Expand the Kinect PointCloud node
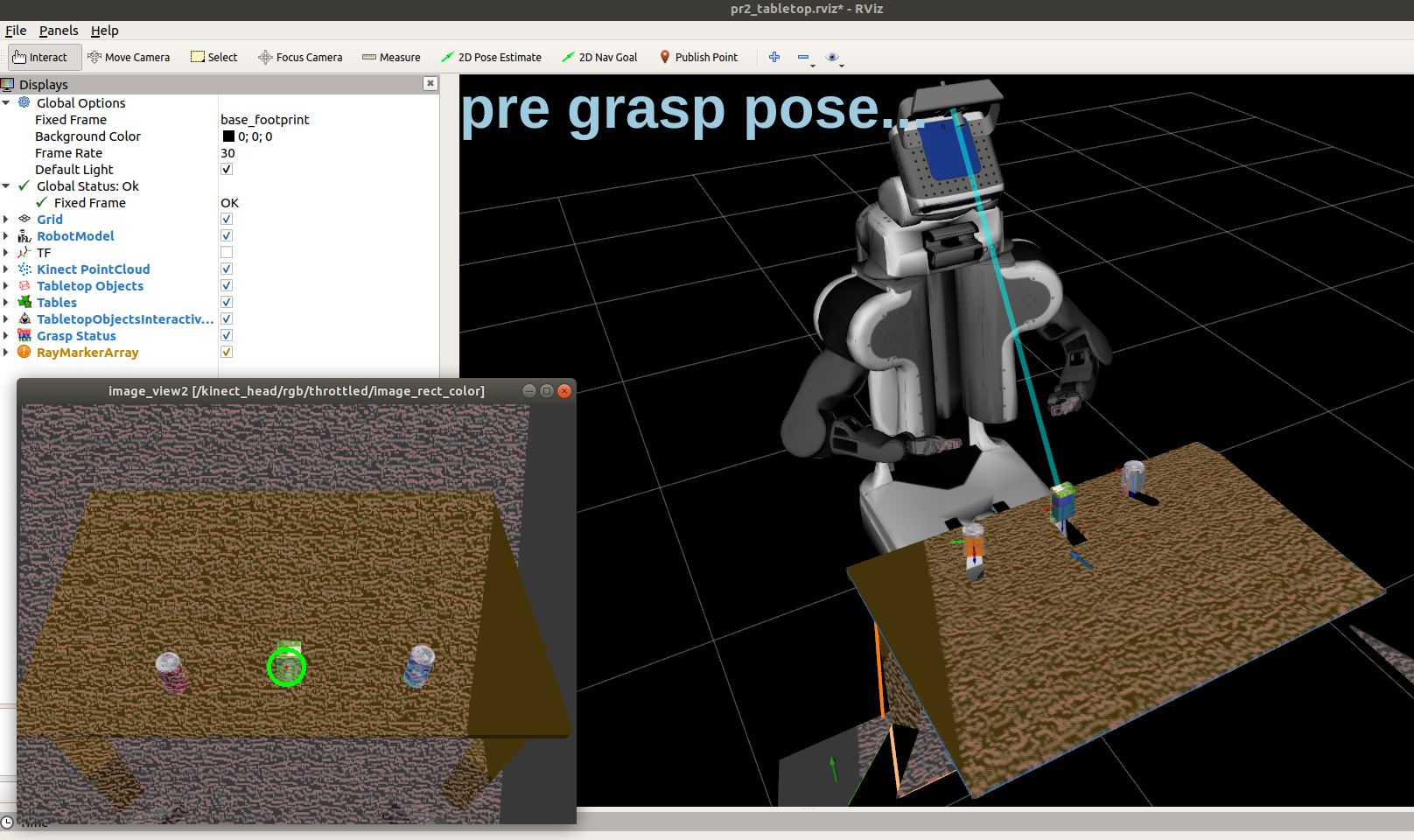 click(6, 269)
